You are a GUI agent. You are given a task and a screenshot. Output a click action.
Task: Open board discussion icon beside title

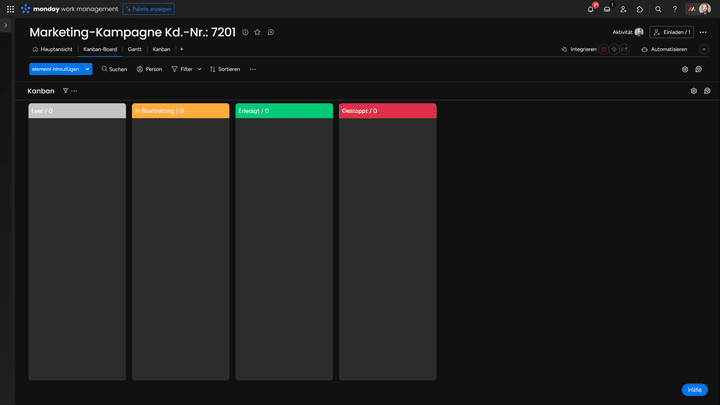[271, 32]
